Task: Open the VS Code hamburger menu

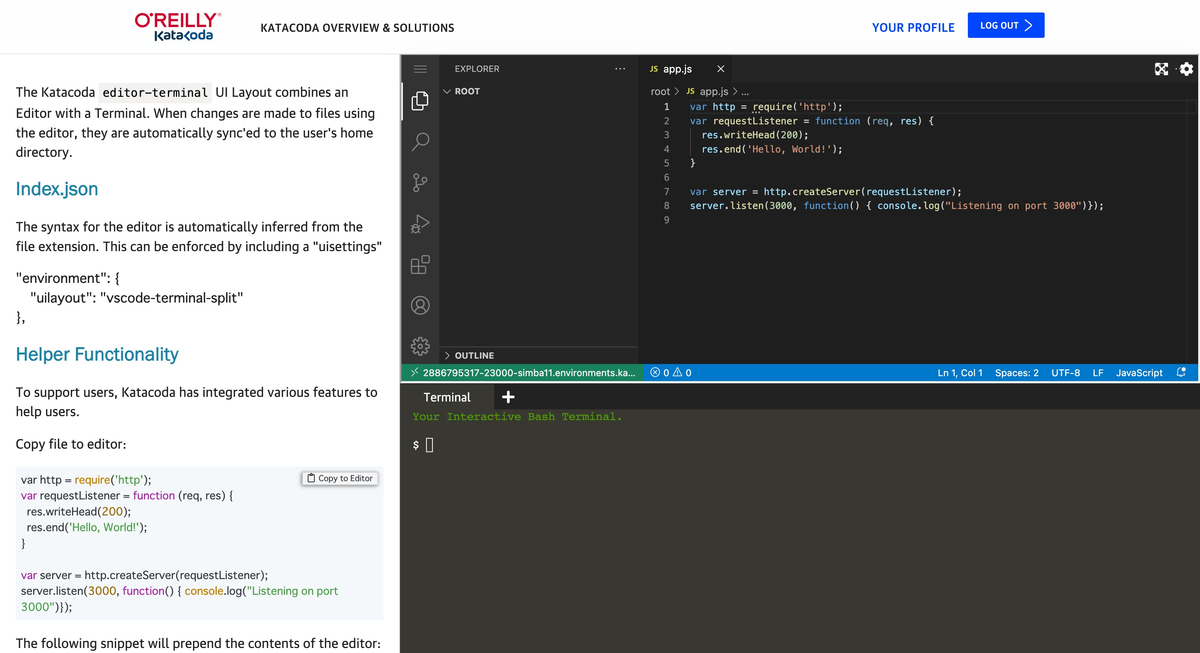Action: tap(420, 69)
